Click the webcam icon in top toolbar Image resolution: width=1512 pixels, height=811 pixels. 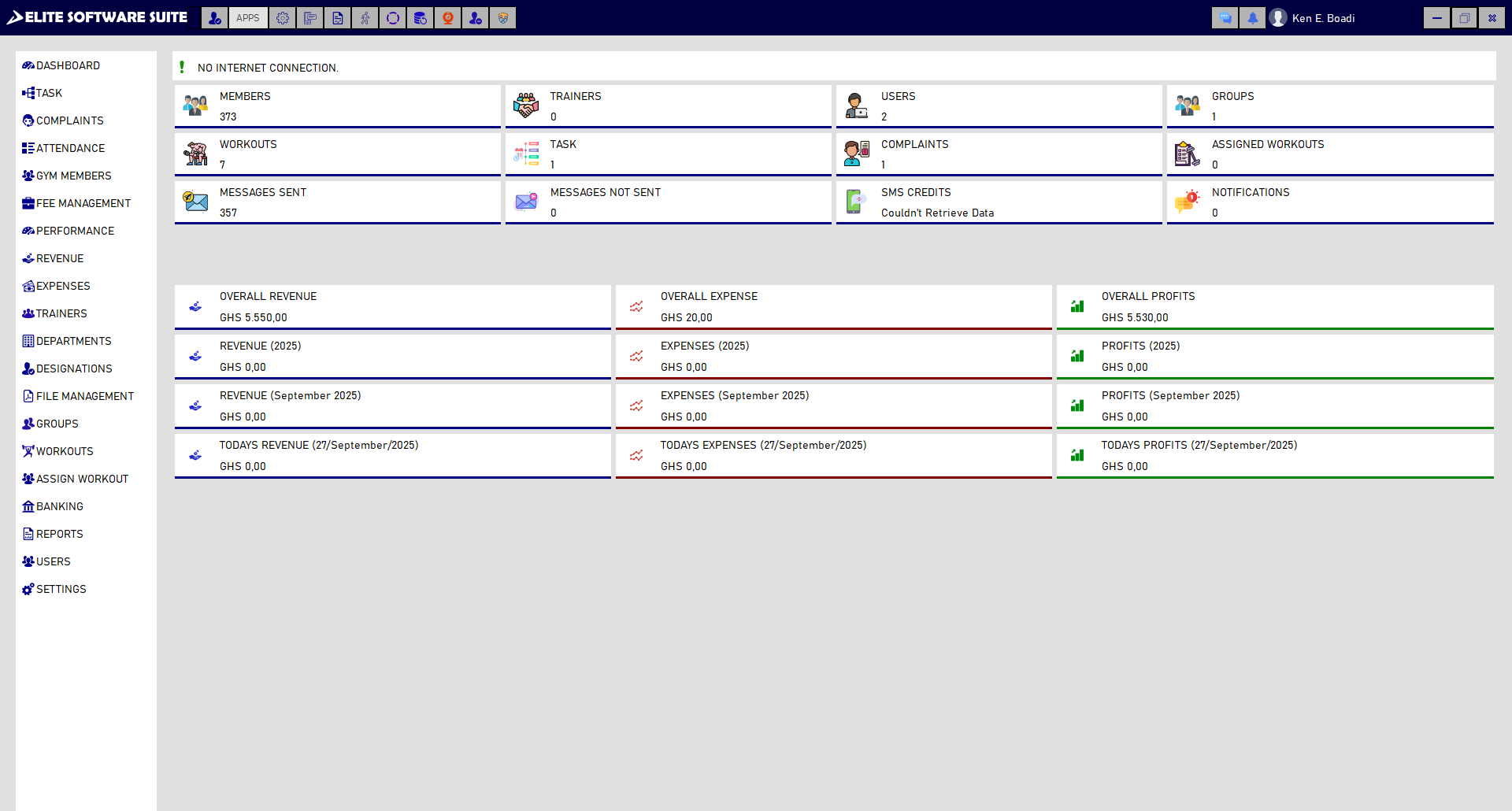[447, 18]
